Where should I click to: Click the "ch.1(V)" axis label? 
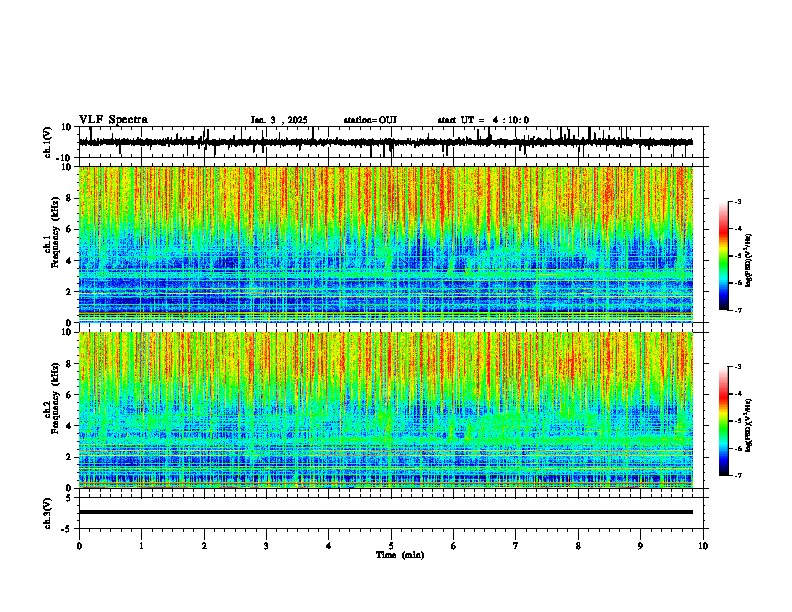point(48,142)
